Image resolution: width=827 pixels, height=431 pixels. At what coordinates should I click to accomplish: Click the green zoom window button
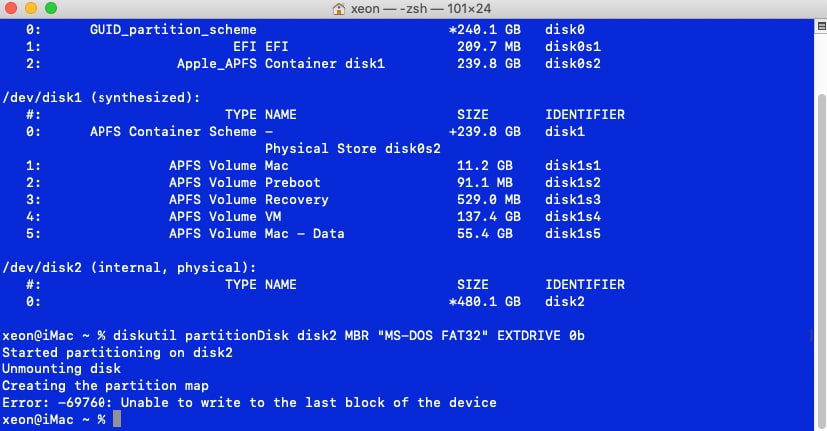pos(51,8)
